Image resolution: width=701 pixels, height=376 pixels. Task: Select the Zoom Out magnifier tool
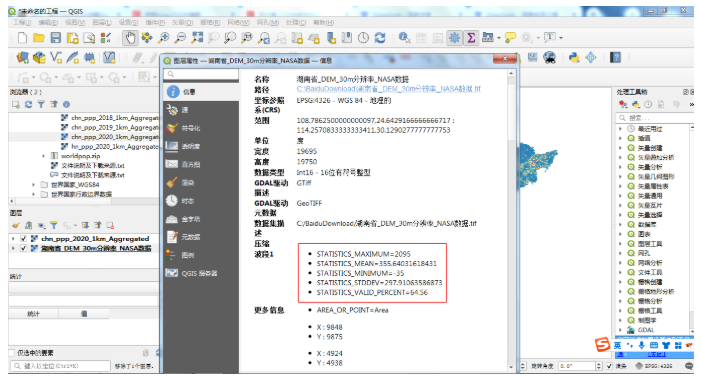point(180,38)
